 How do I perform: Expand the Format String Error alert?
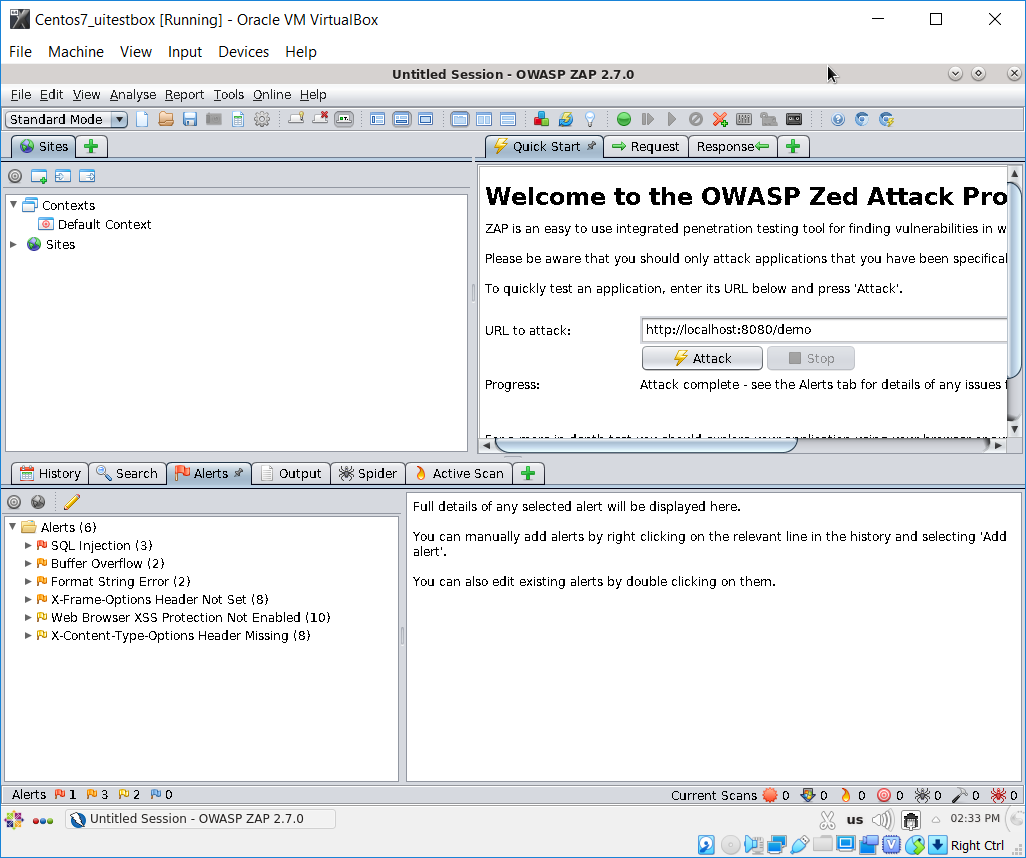coord(28,581)
